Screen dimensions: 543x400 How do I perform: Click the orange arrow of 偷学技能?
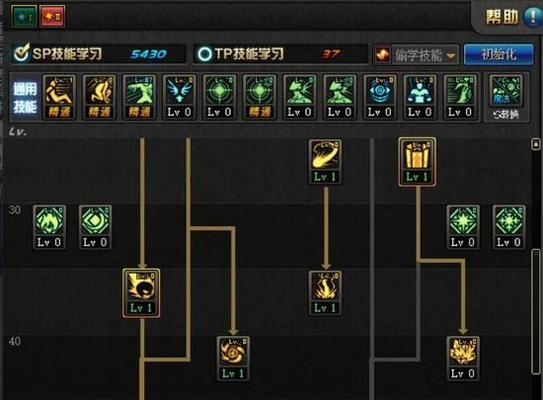click(451, 55)
